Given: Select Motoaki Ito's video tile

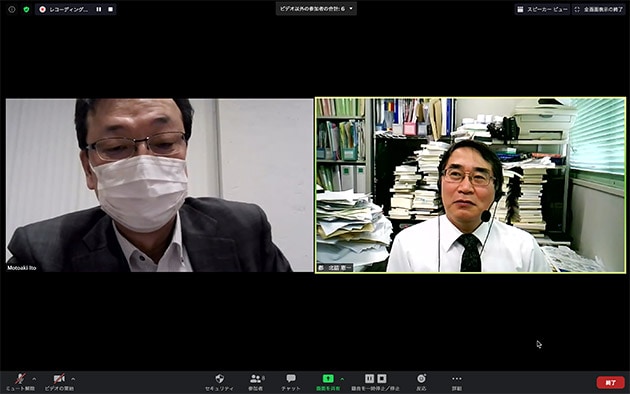Looking at the screenshot, I should 160,185.
